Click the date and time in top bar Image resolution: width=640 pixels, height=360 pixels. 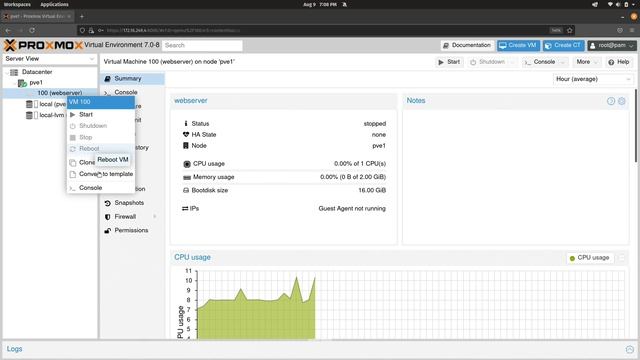point(320,4)
